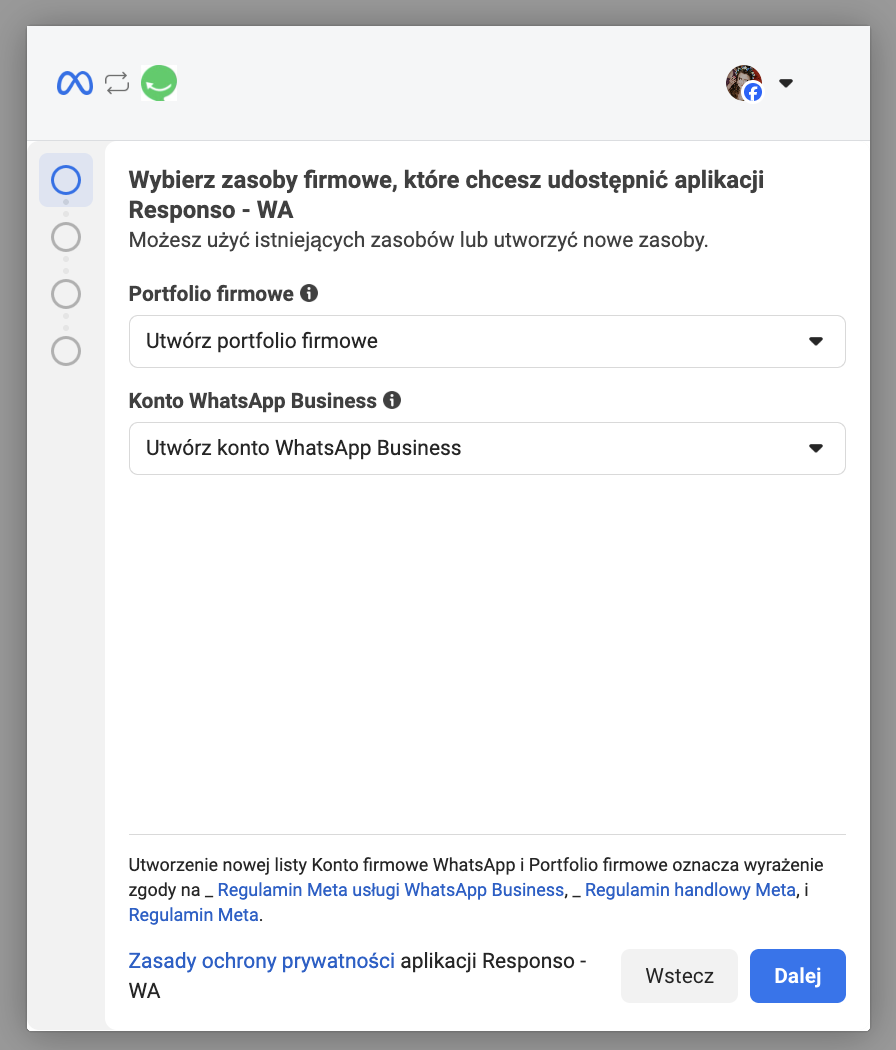Open the Regulamin handlowy Meta link

pos(690,890)
